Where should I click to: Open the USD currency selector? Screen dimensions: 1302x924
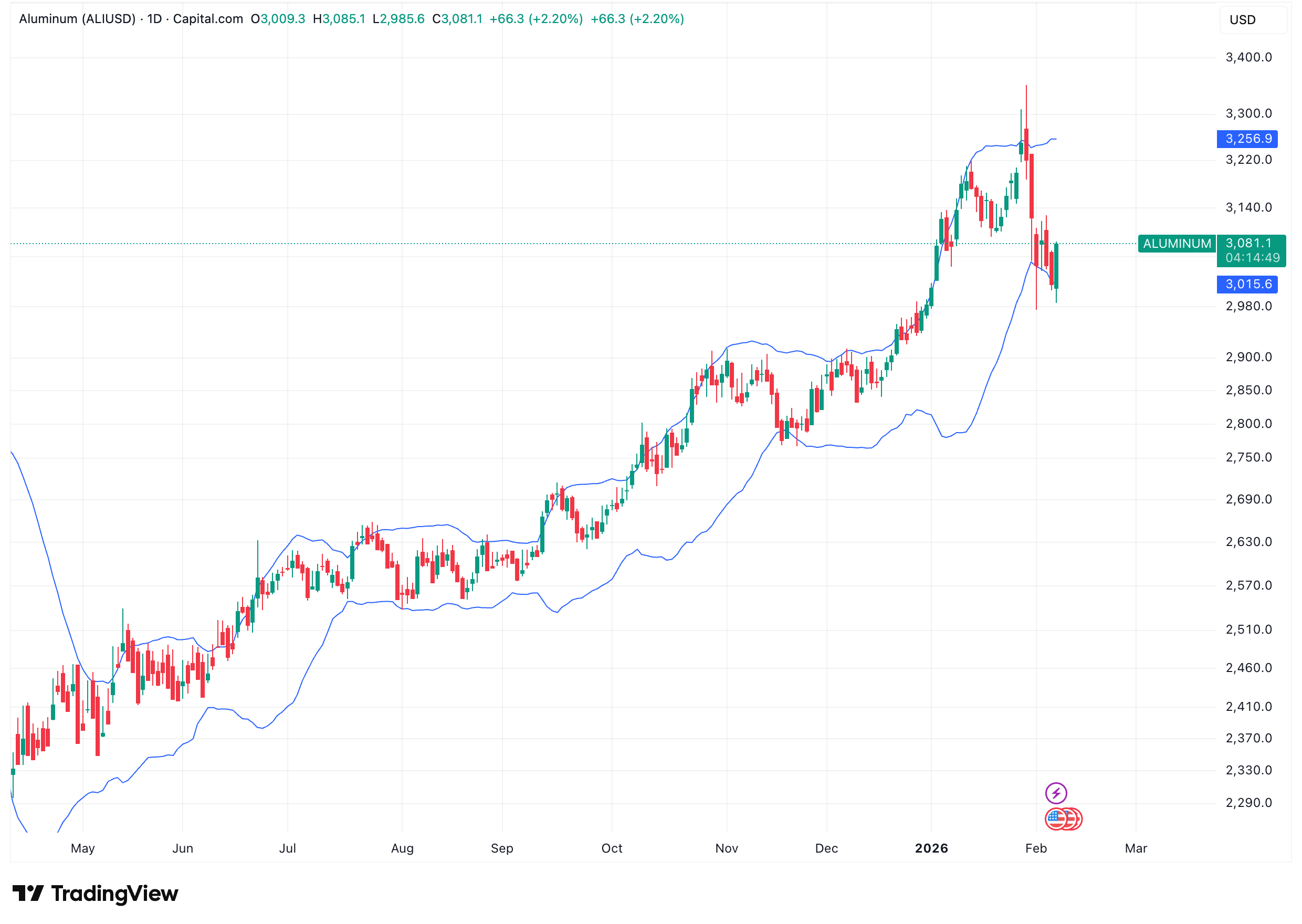(x=1252, y=20)
